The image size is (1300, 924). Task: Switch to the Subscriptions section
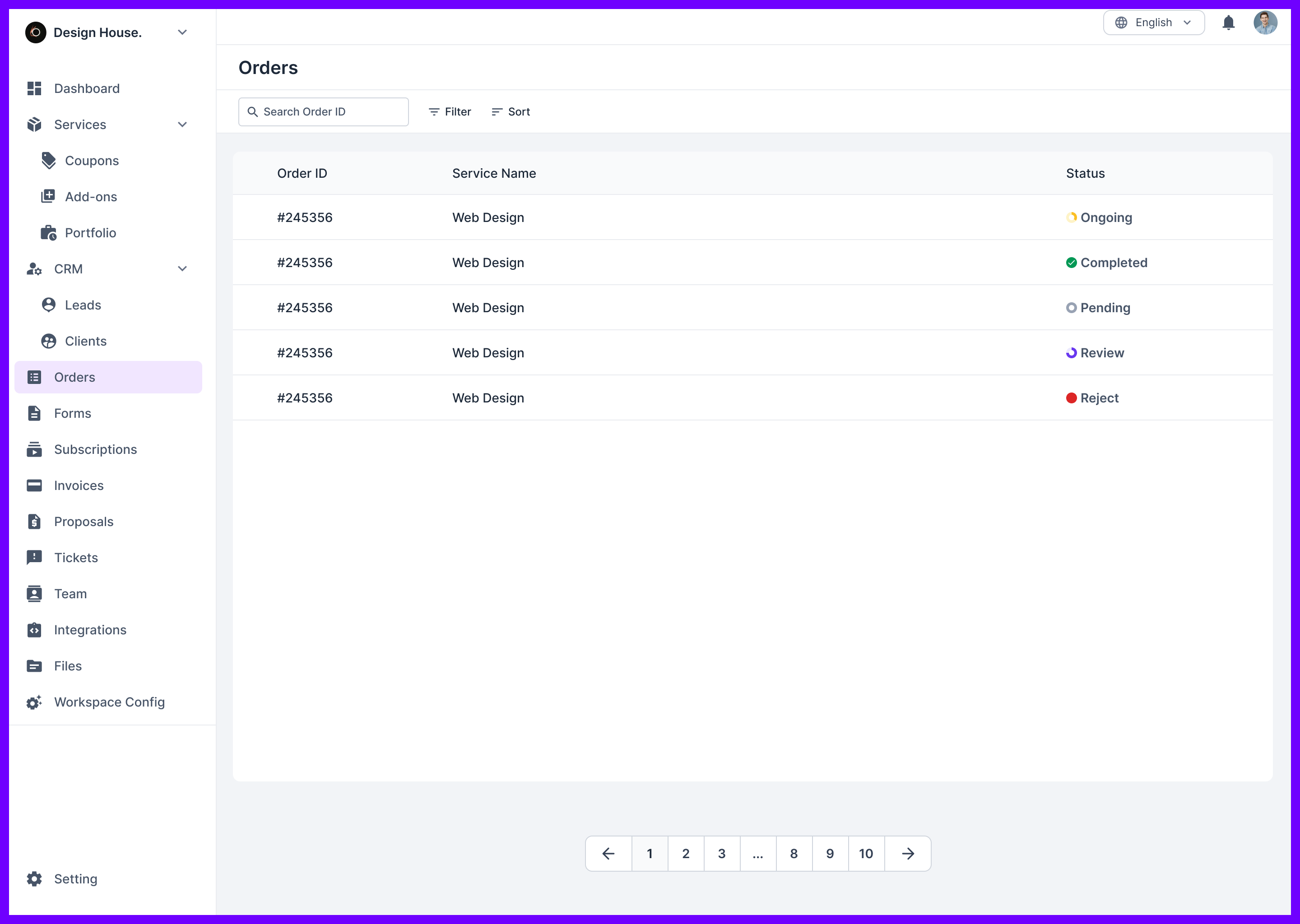[x=95, y=449]
